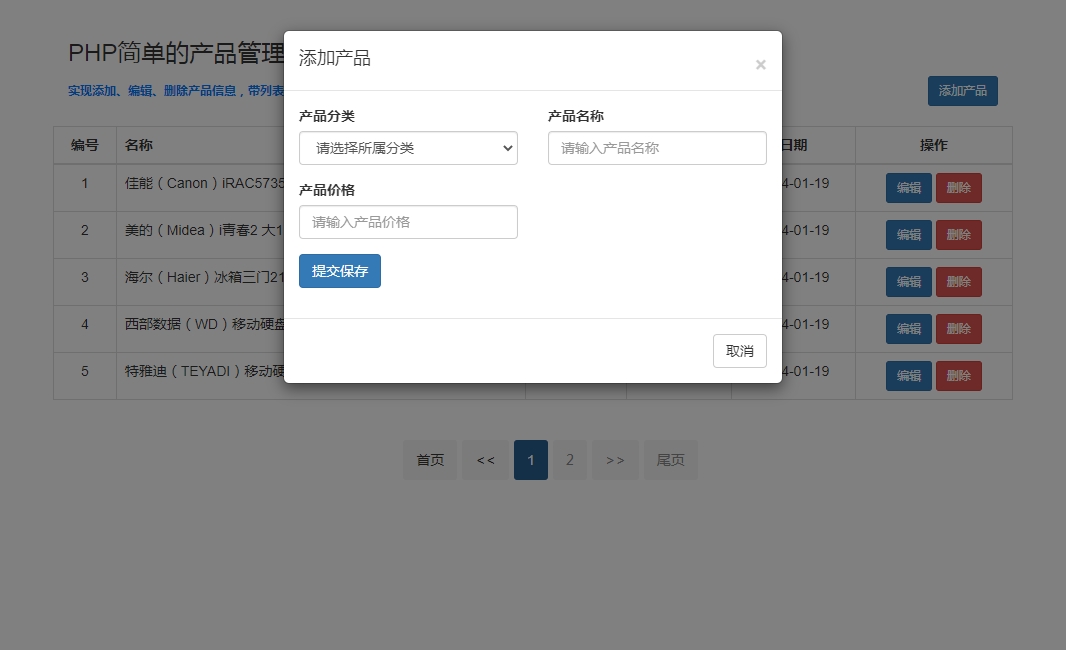Viewport: 1066px width, 650px height.
Task: Edit product row 1 with 编辑
Action: (x=908, y=188)
